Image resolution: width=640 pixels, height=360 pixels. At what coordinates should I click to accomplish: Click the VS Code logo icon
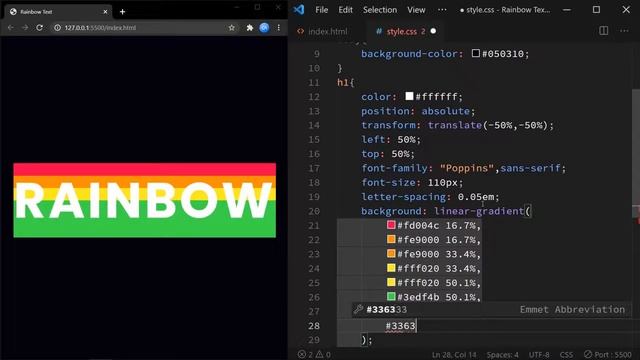[x=299, y=9]
